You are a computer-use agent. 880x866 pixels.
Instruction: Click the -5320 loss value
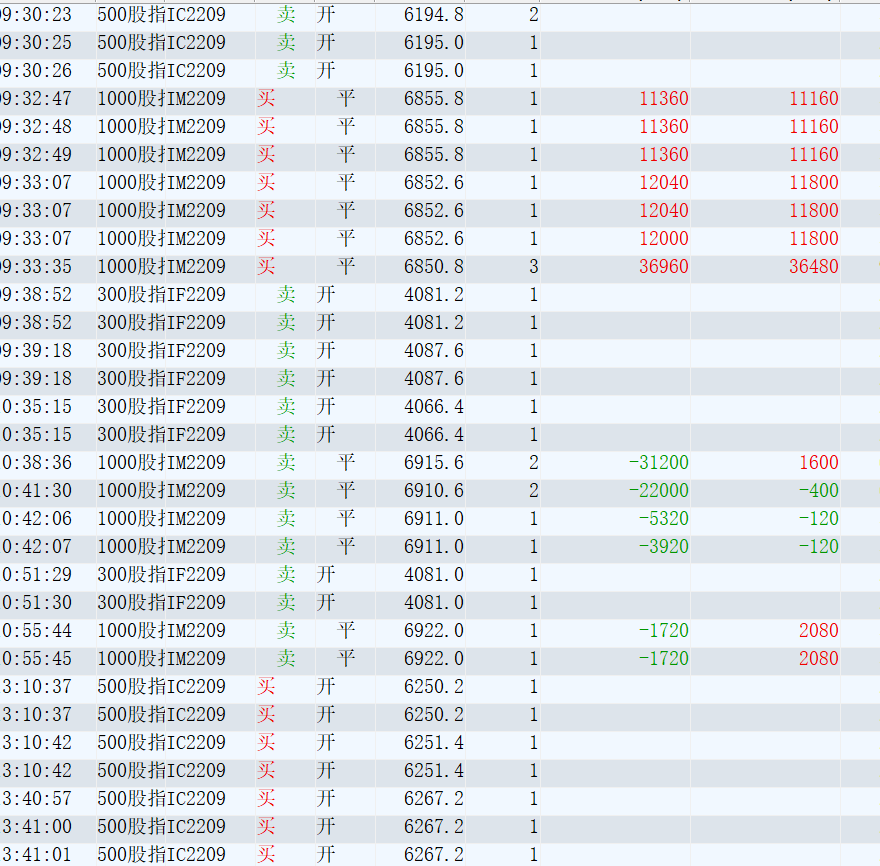664,519
